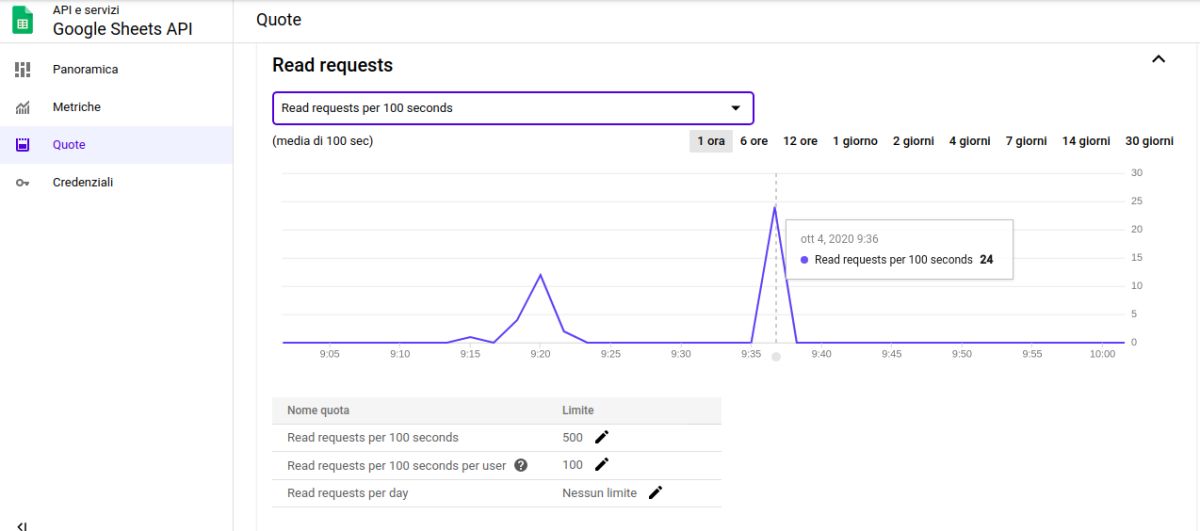Click the Panoramica dashboard icon
Image resolution: width=1200 pixels, height=531 pixels.
click(x=23, y=69)
